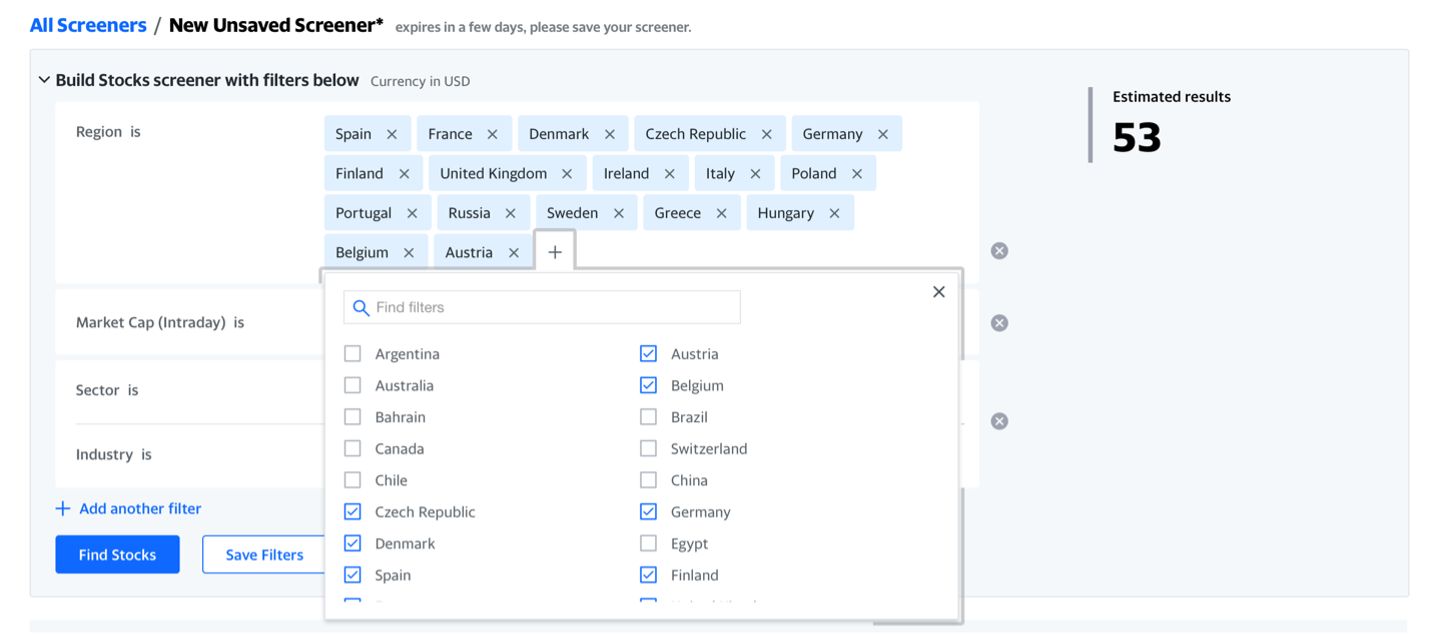This screenshot has height=635, width=1430.
Task: Click Add another filter
Action: (x=129, y=509)
